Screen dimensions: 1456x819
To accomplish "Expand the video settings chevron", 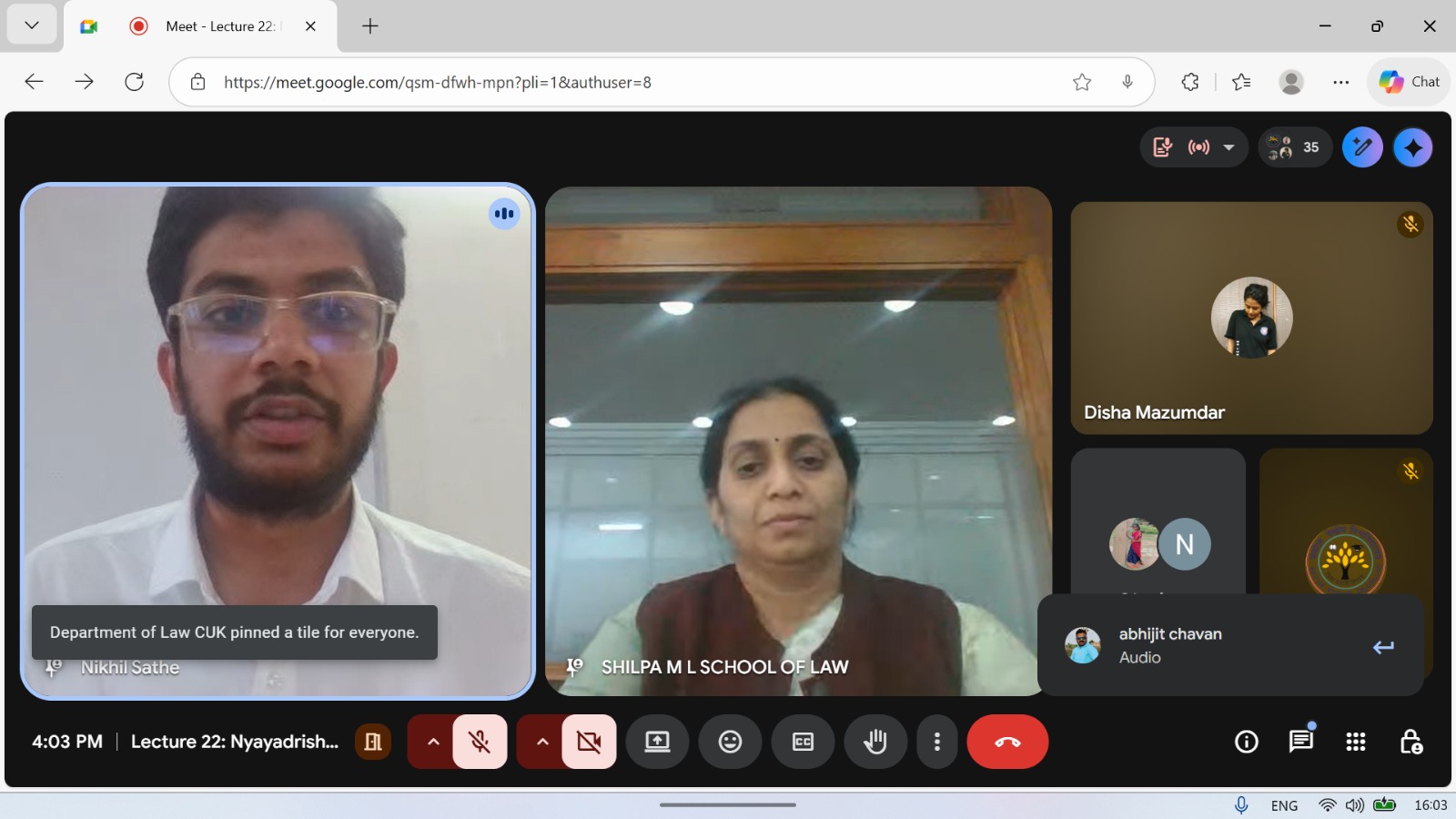I will [542, 742].
